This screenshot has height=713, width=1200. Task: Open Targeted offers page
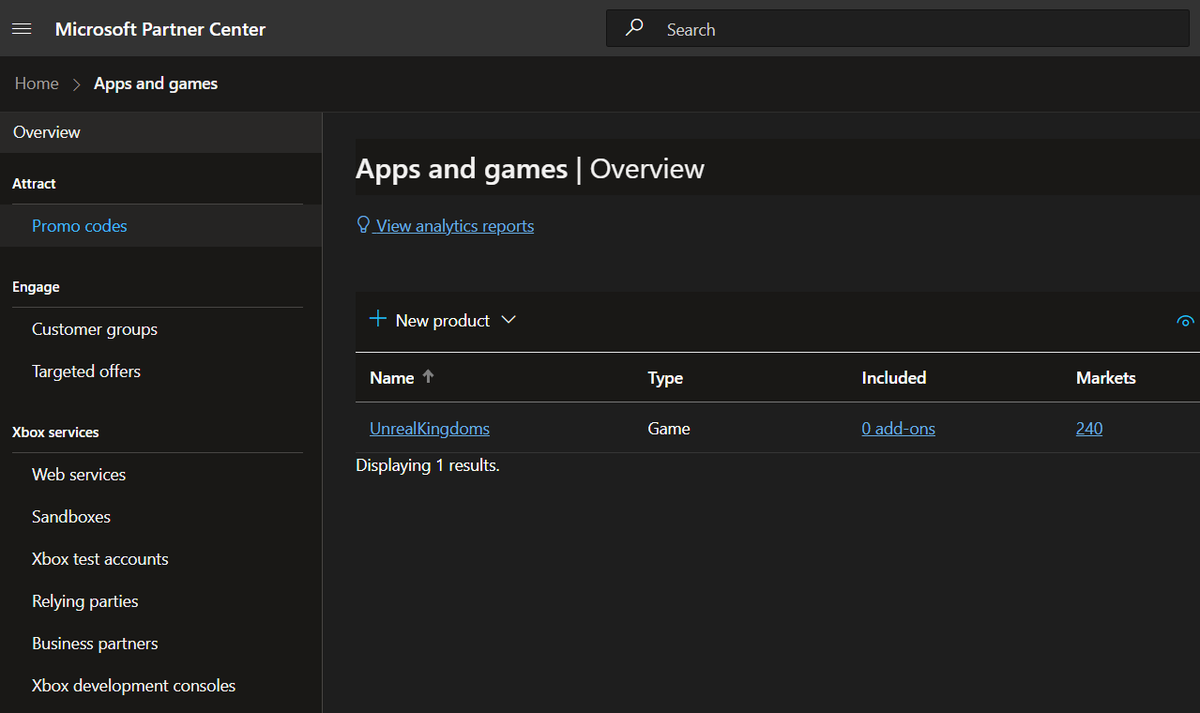click(x=86, y=371)
